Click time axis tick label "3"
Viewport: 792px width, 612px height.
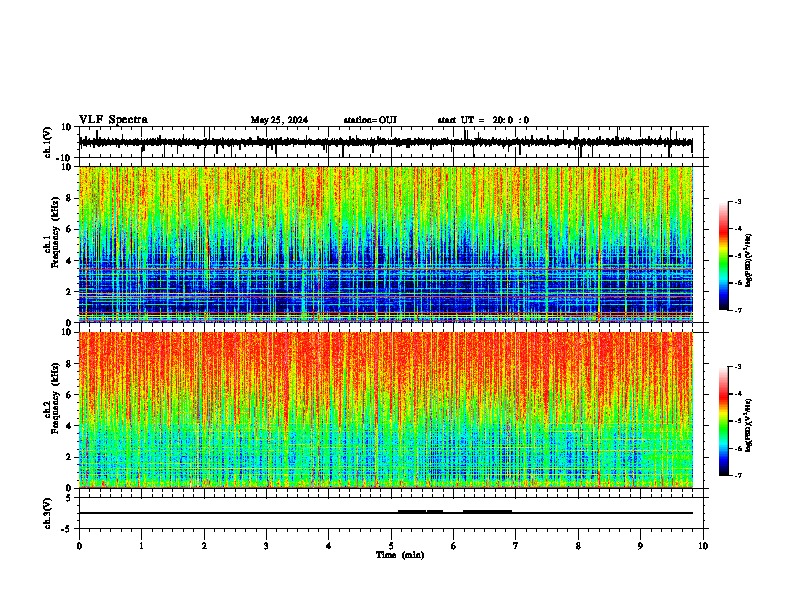pos(266,546)
